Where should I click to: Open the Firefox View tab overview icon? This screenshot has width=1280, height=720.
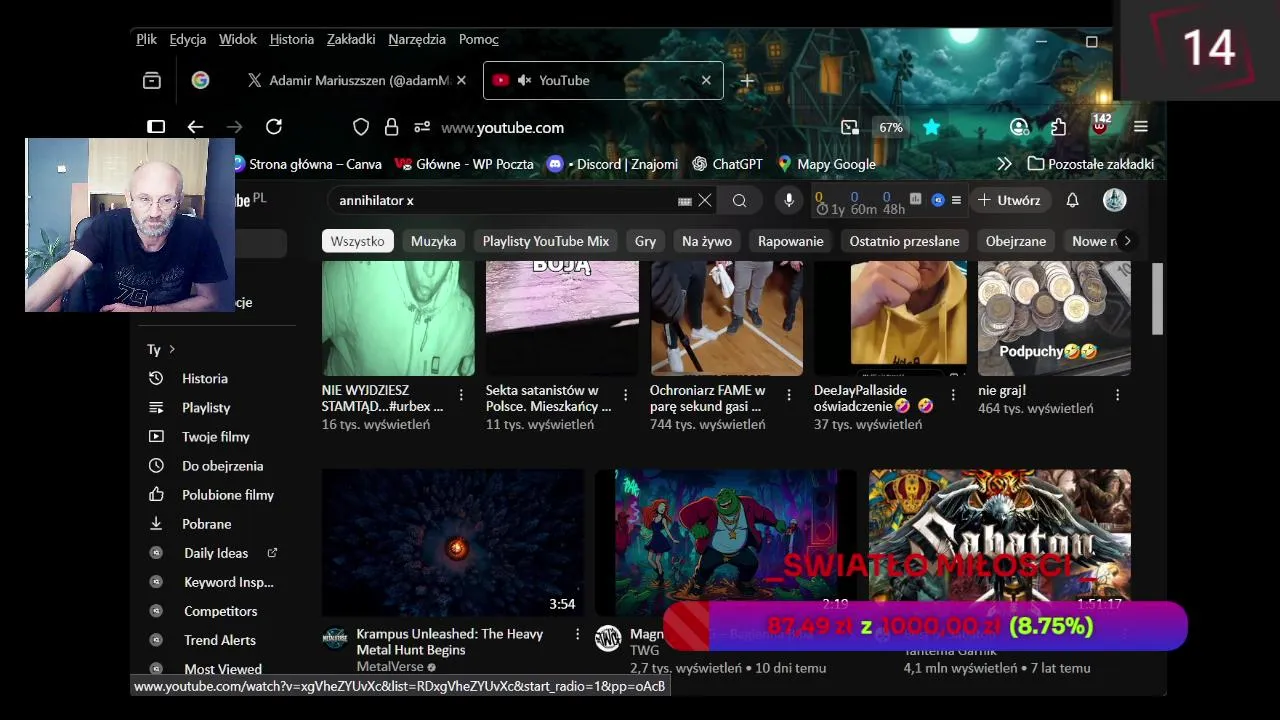coord(152,80)
